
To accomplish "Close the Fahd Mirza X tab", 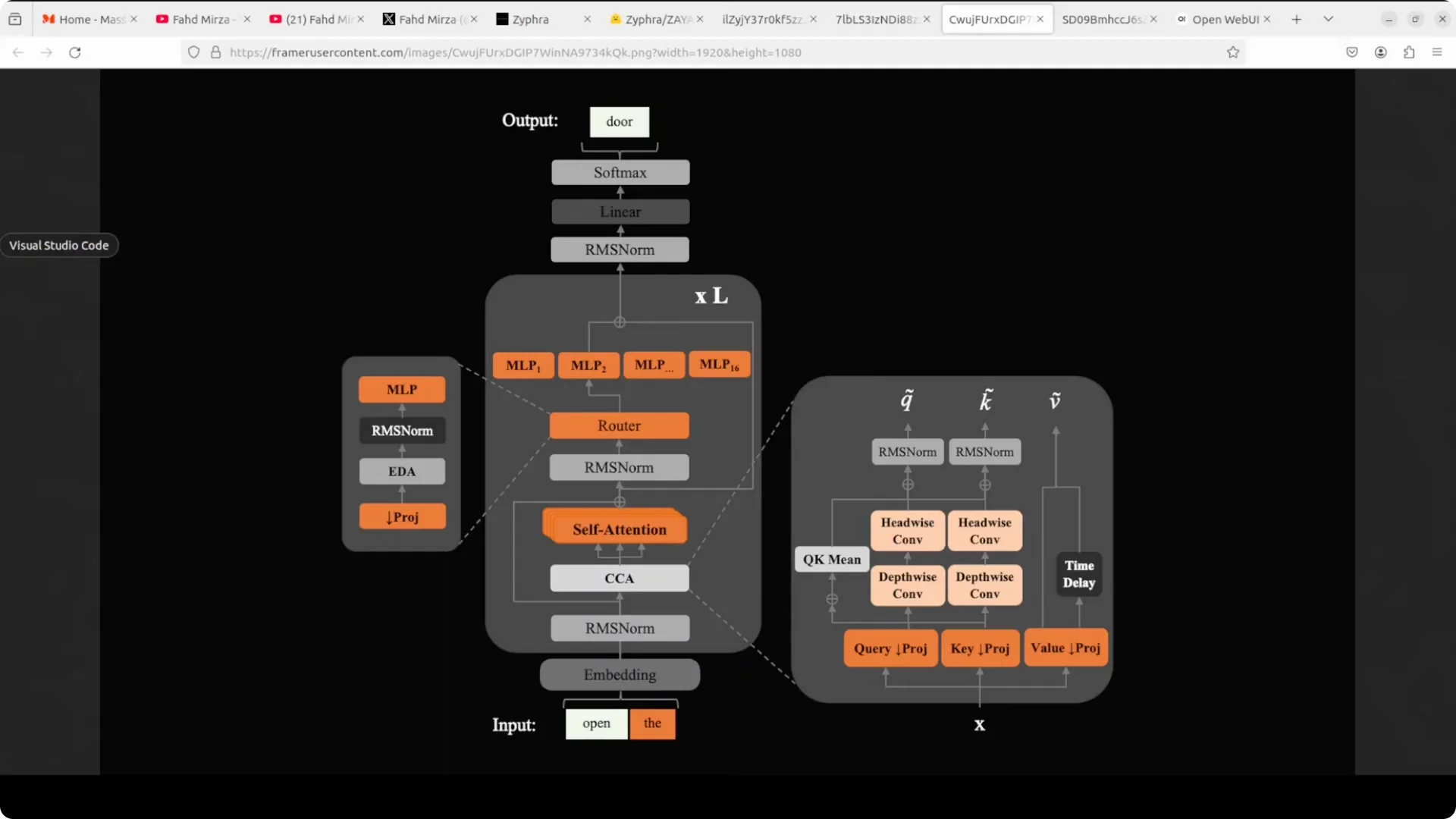I will coord(474,19).
